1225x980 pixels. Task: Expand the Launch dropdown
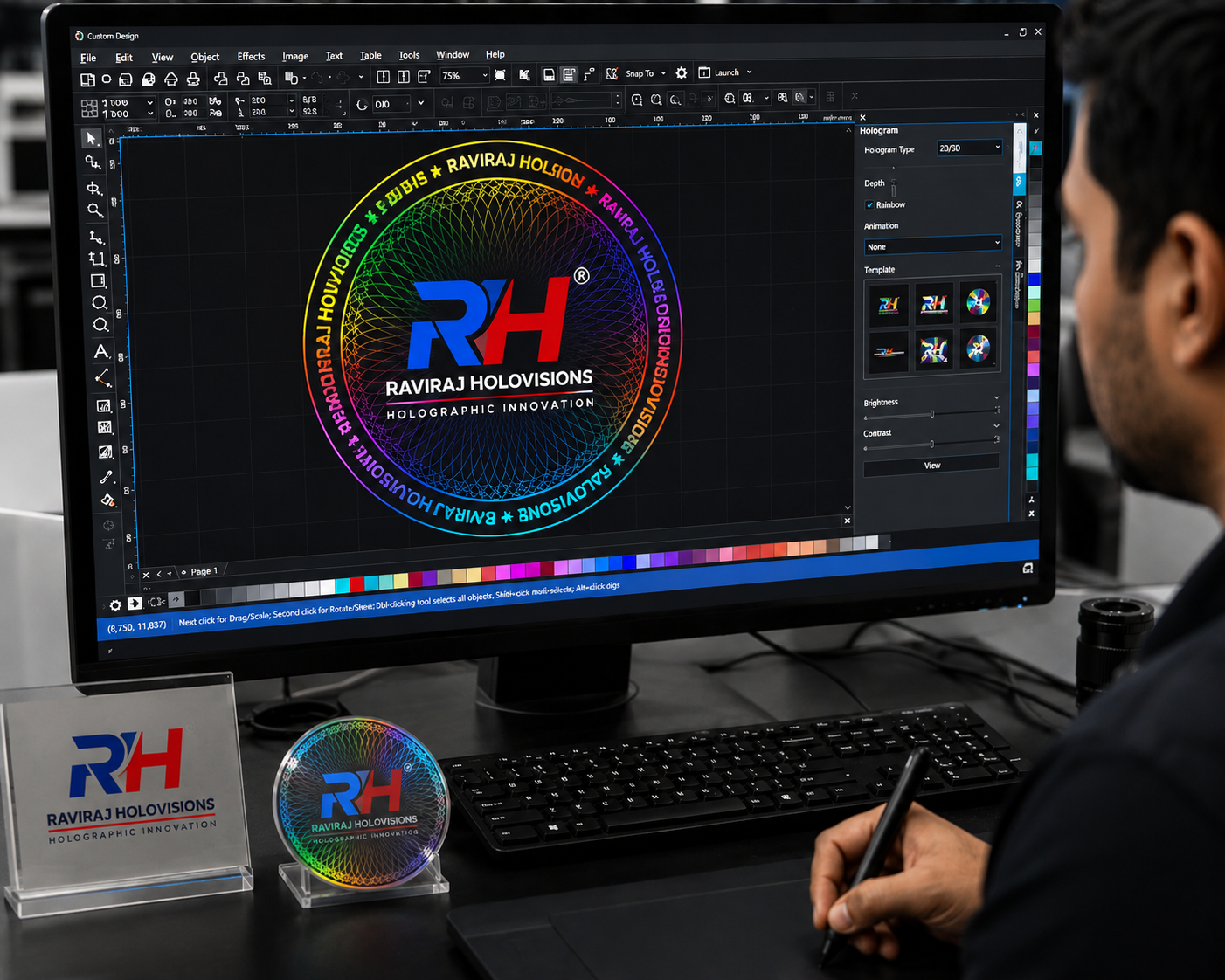click(749, 72)
